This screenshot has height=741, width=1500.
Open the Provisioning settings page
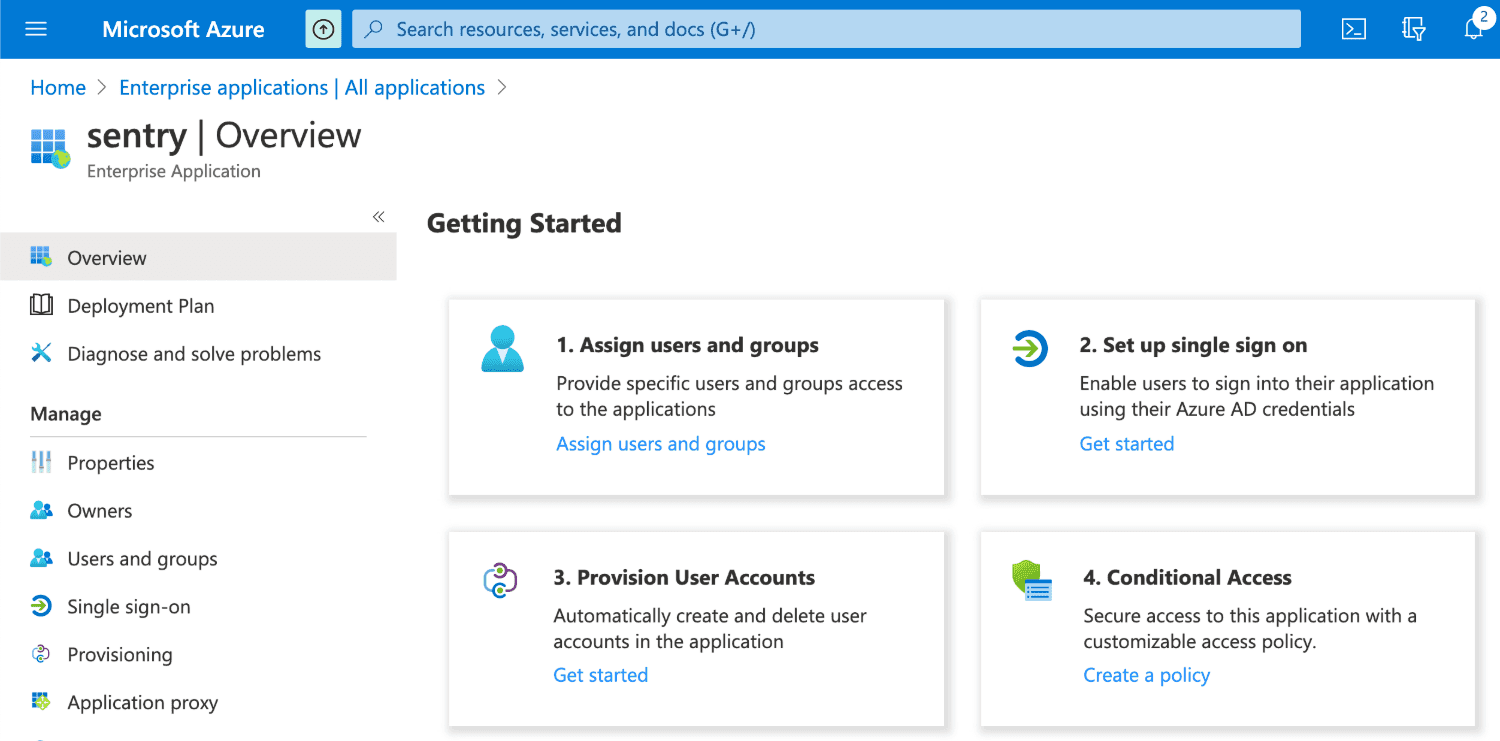point(120,654)
